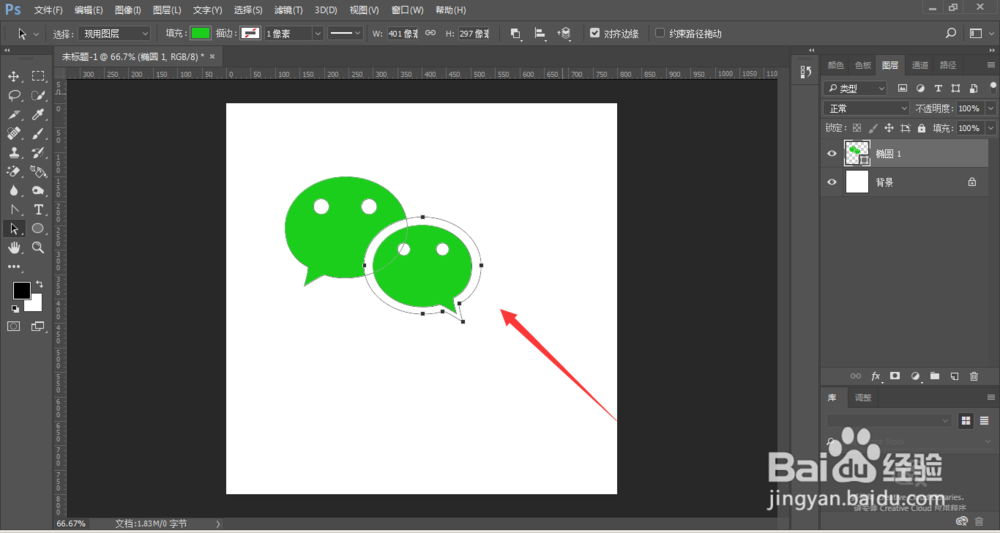
Task: Swap foreground and background colors
Action: point(40,284)
